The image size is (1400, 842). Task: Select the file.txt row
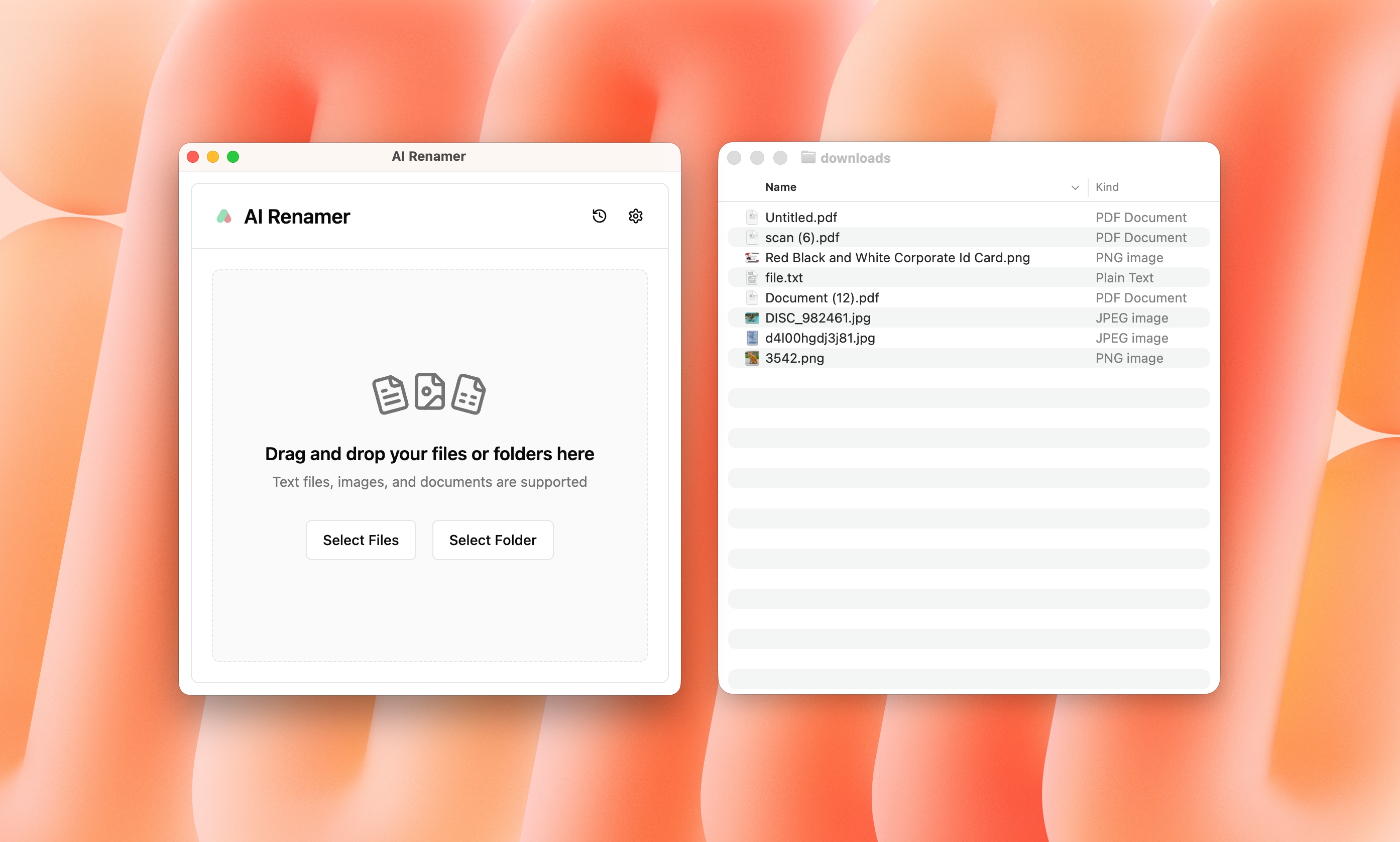784,277
